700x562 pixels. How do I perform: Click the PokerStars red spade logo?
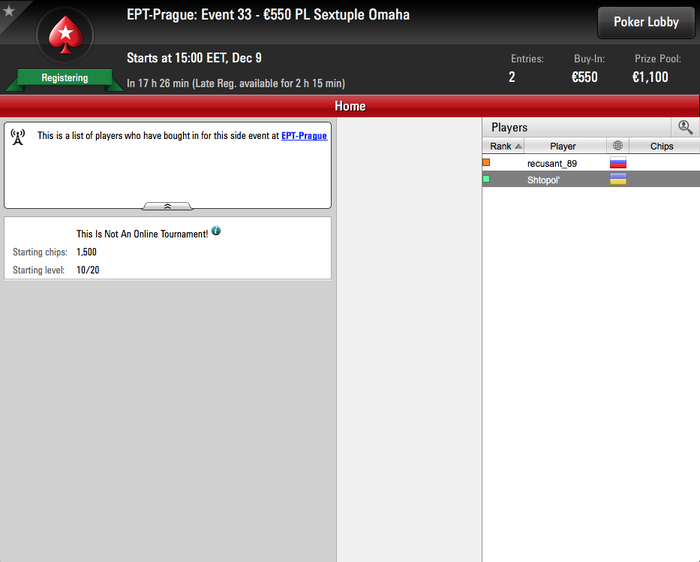[65, 35]
